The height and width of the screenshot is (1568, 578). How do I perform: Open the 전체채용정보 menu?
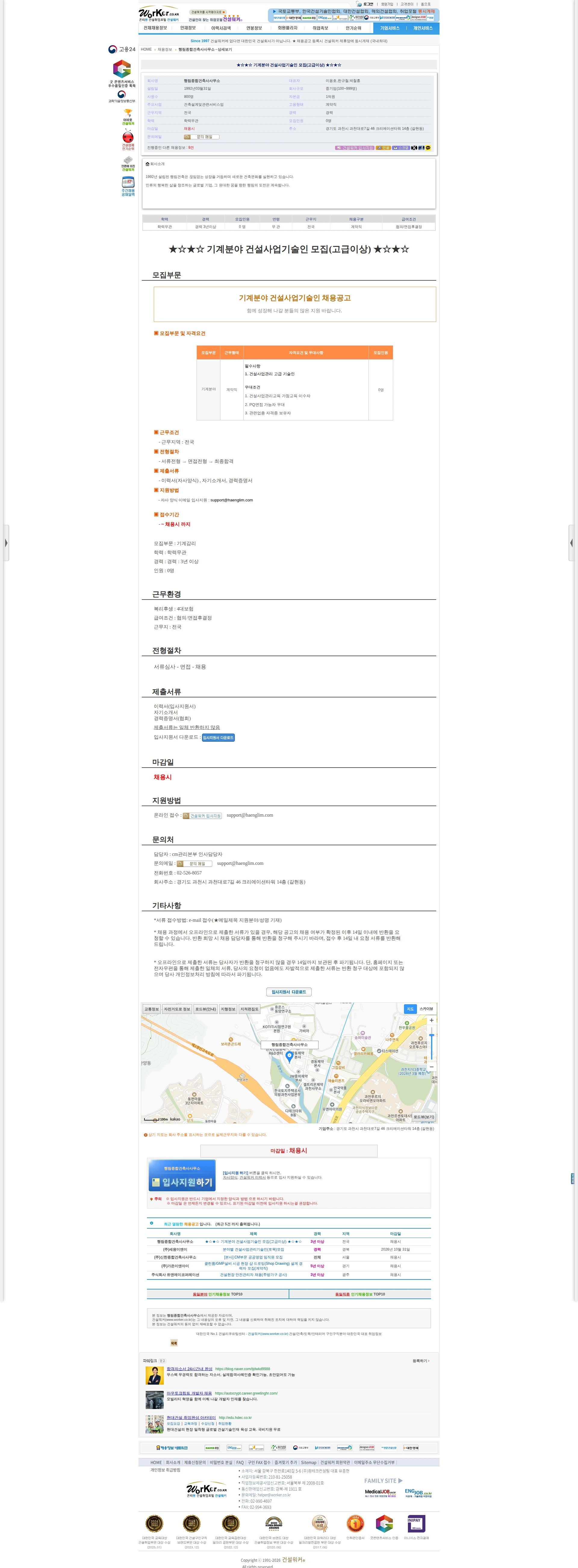click(x=155, y=28)
